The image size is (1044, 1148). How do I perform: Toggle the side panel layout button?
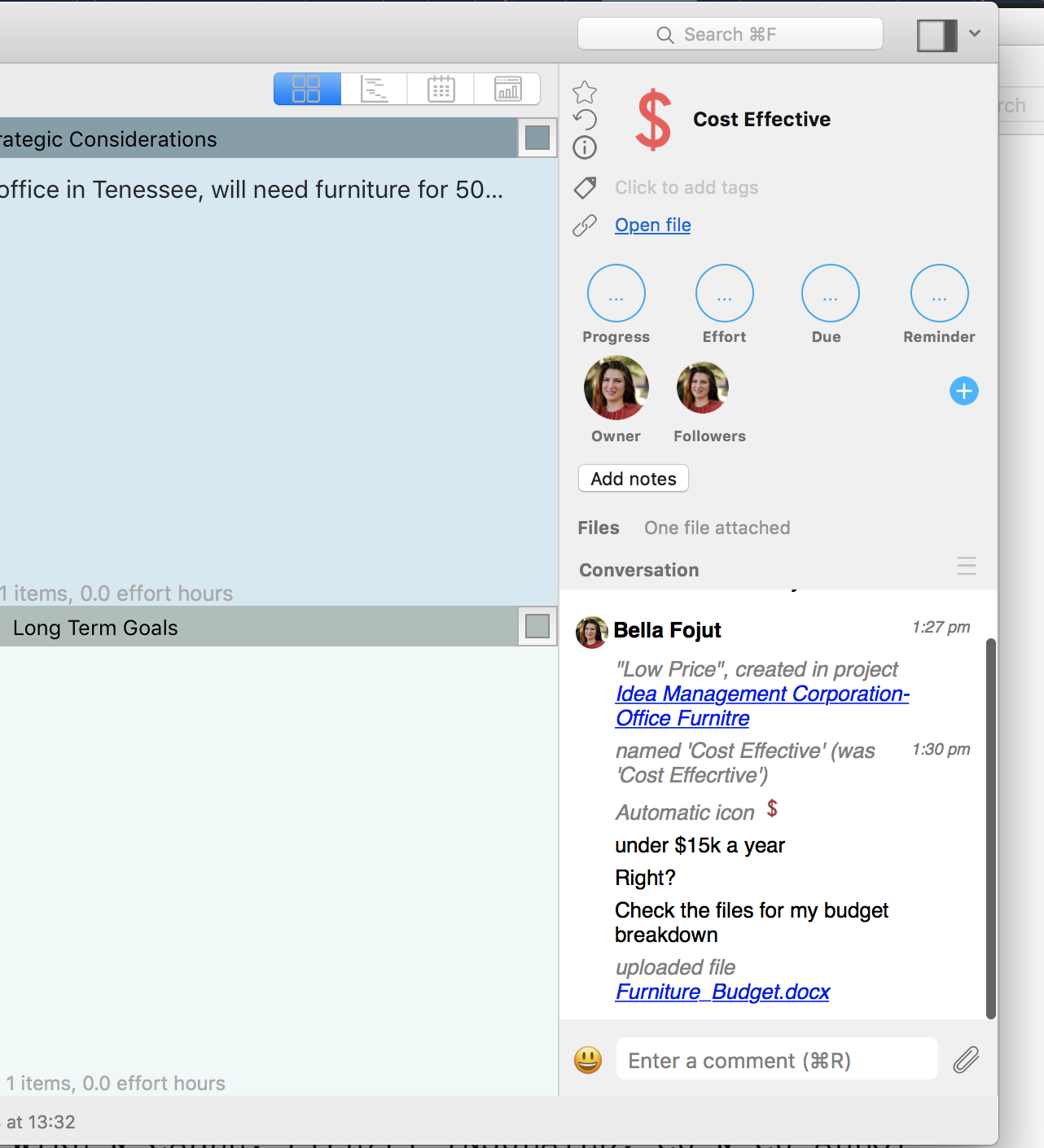pos(937,35)
